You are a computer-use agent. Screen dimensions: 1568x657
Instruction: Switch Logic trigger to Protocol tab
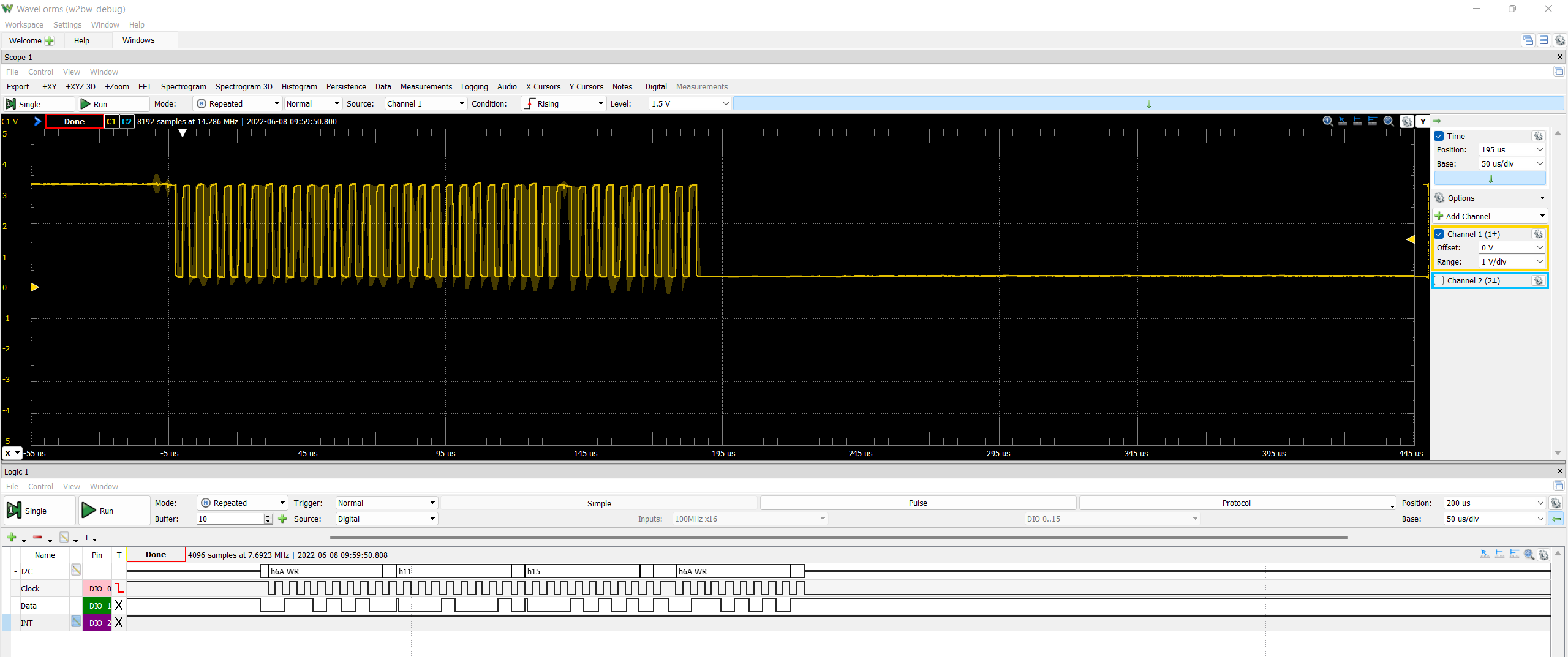click(x=1237, y=503)
